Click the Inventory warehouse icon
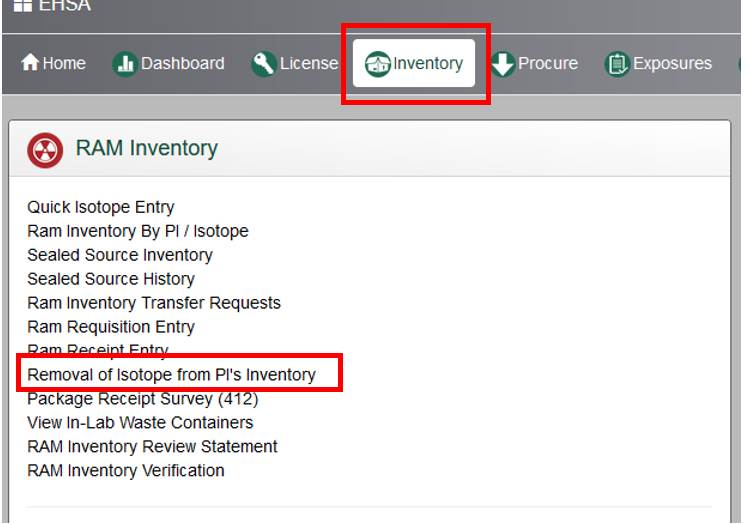 pyautogui.click(x=378, y=64)
